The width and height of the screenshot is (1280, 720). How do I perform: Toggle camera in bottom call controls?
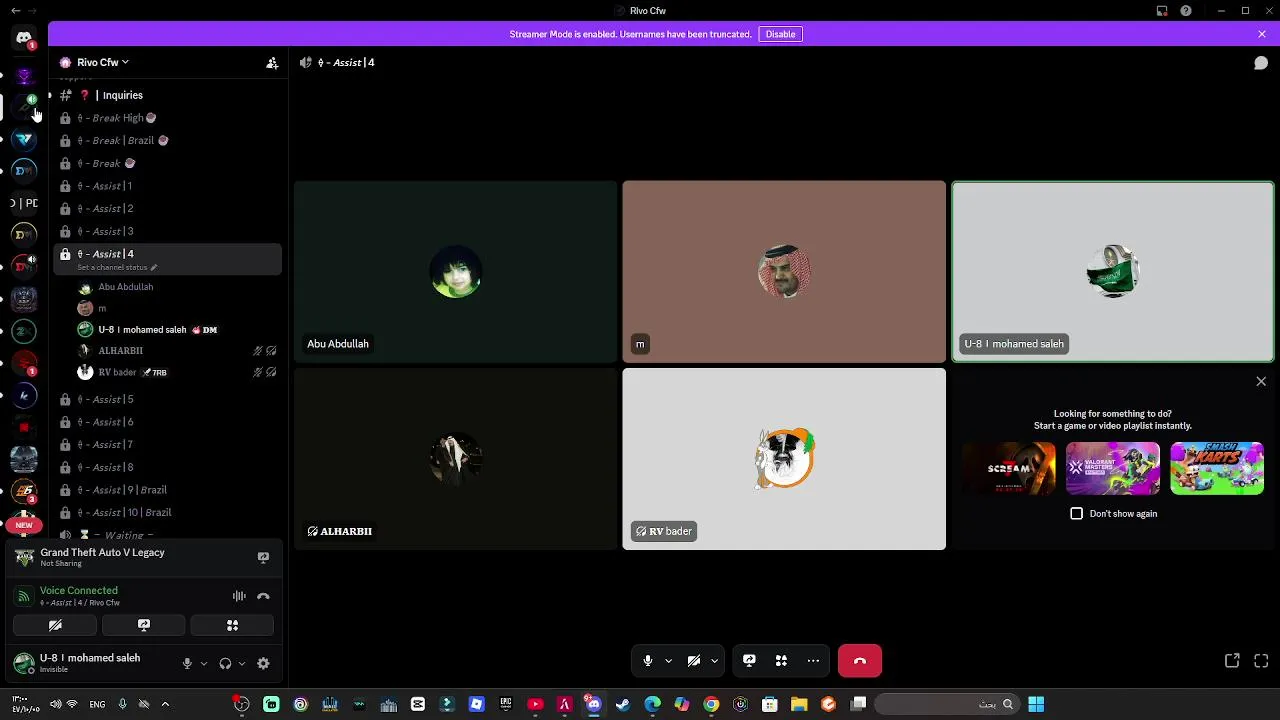tap(694, 660)
